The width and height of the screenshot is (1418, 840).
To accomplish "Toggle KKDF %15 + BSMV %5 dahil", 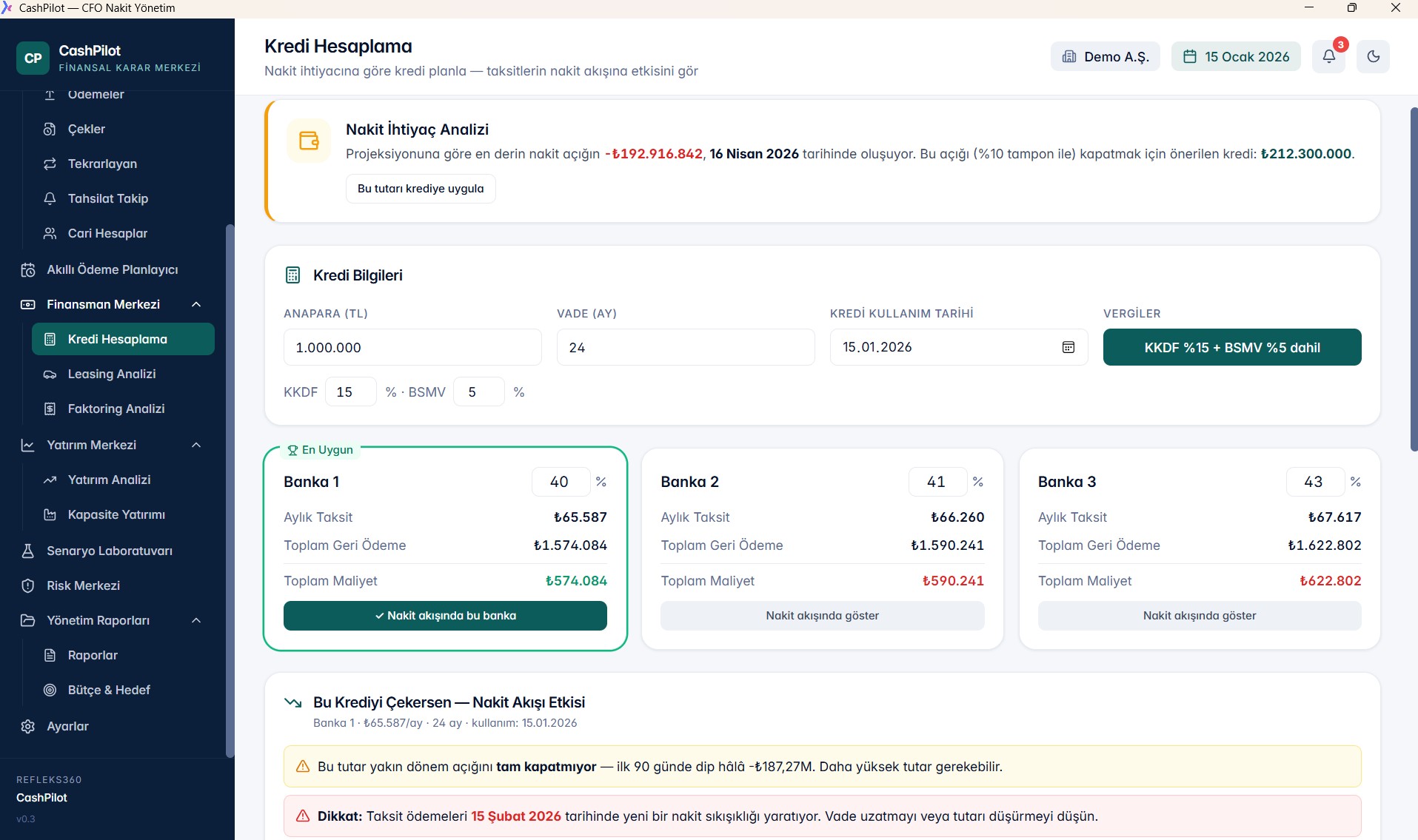I will [1232, 347].
